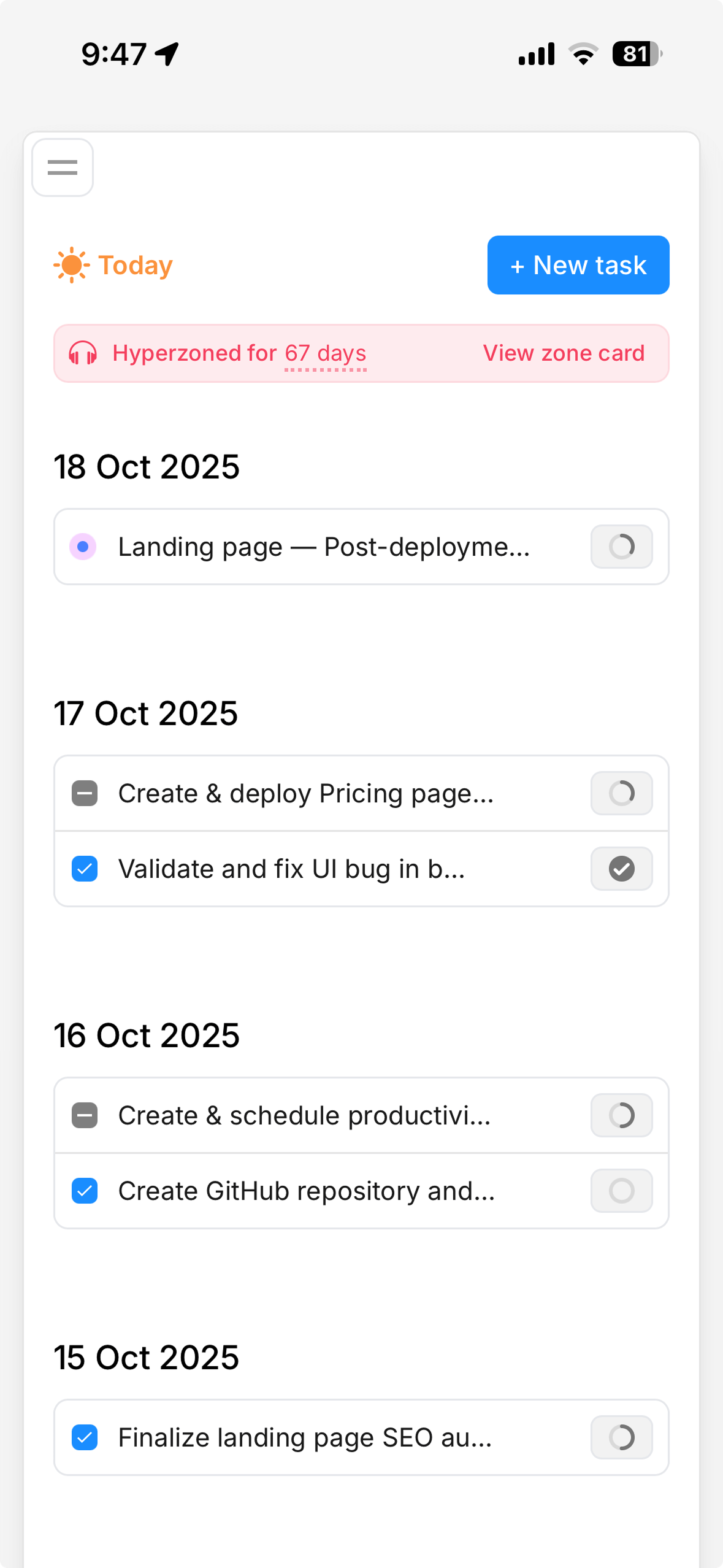Tap the Wi-Fi icon in the status bar

[x=582, y=54]
